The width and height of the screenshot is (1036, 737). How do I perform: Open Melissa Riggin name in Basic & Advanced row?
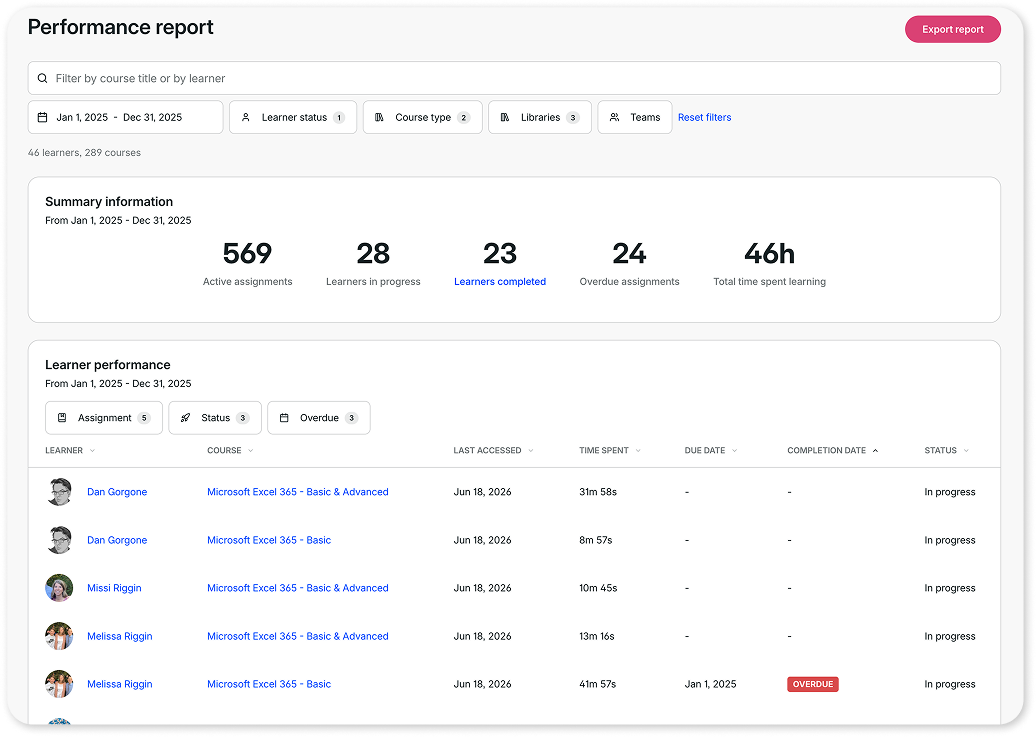pyautogui.click(x=120, y=636)
